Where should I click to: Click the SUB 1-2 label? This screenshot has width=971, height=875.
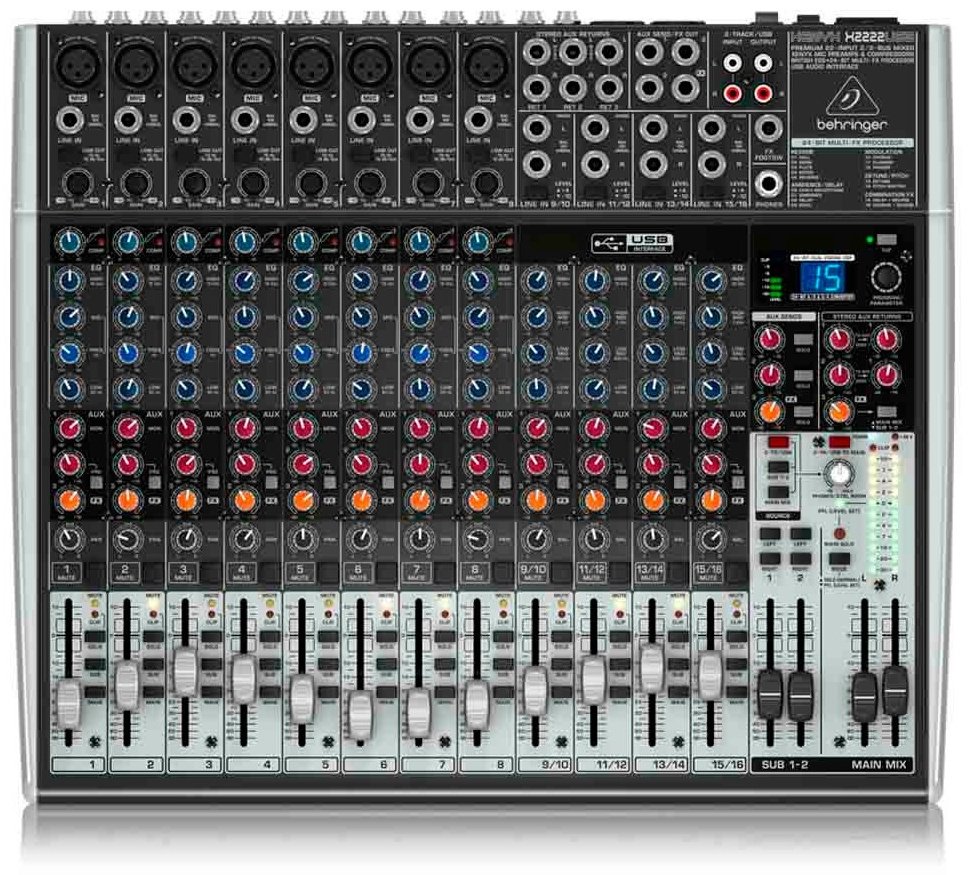[x=784, y=764]
